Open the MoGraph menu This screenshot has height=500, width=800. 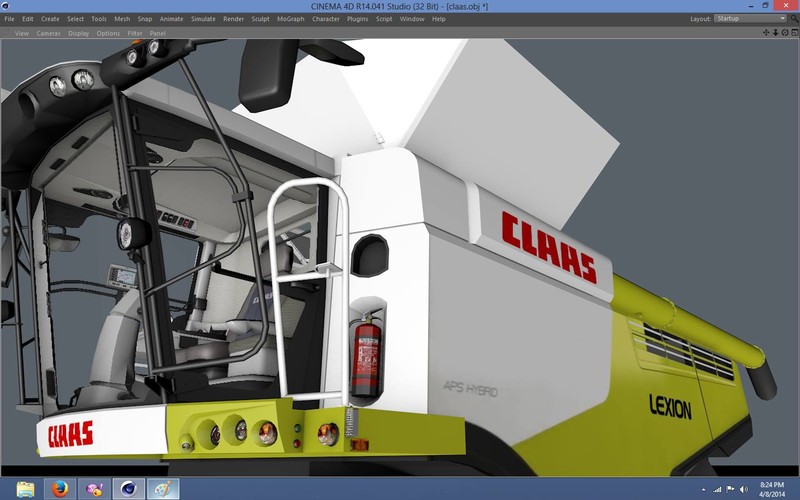(290, 19)
